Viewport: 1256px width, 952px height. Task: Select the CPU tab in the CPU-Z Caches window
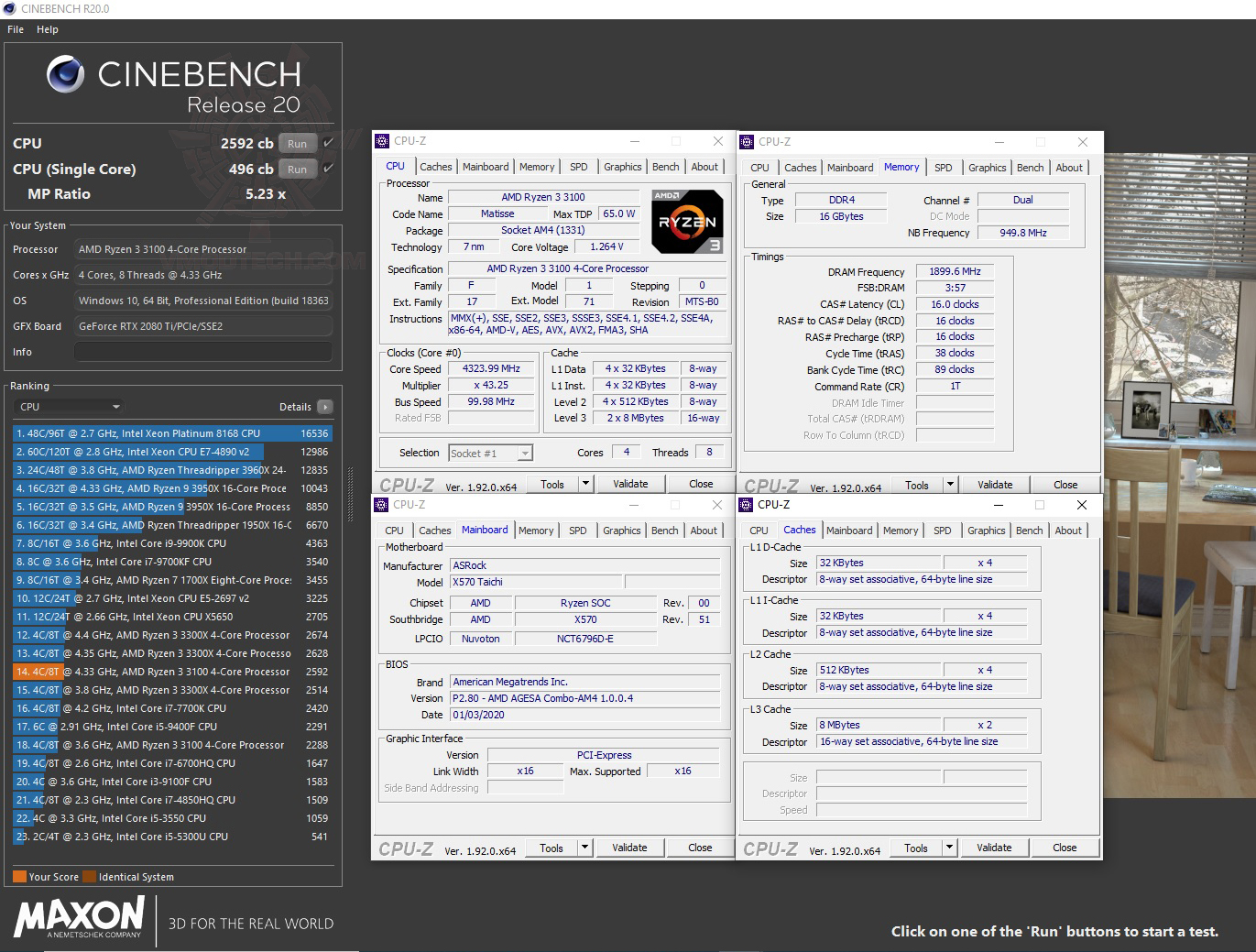coord(759,531)
